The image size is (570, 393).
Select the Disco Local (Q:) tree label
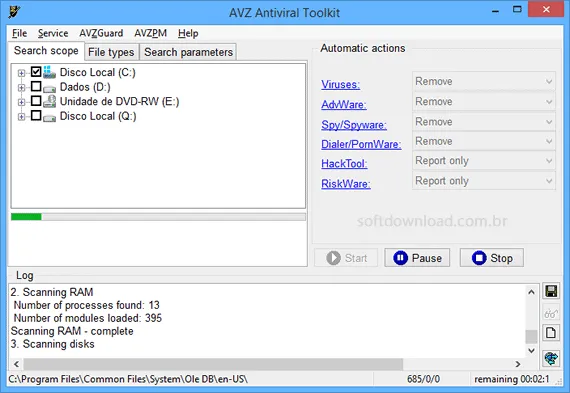98,116
